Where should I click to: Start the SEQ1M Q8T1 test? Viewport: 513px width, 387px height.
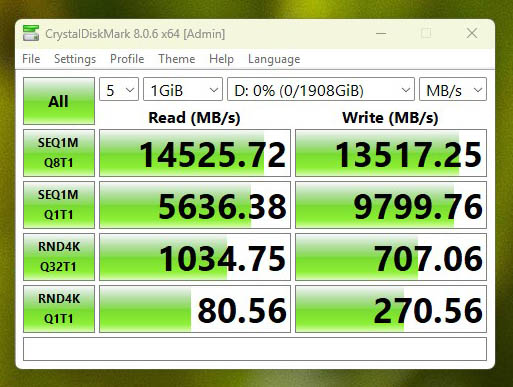[59, 153]
